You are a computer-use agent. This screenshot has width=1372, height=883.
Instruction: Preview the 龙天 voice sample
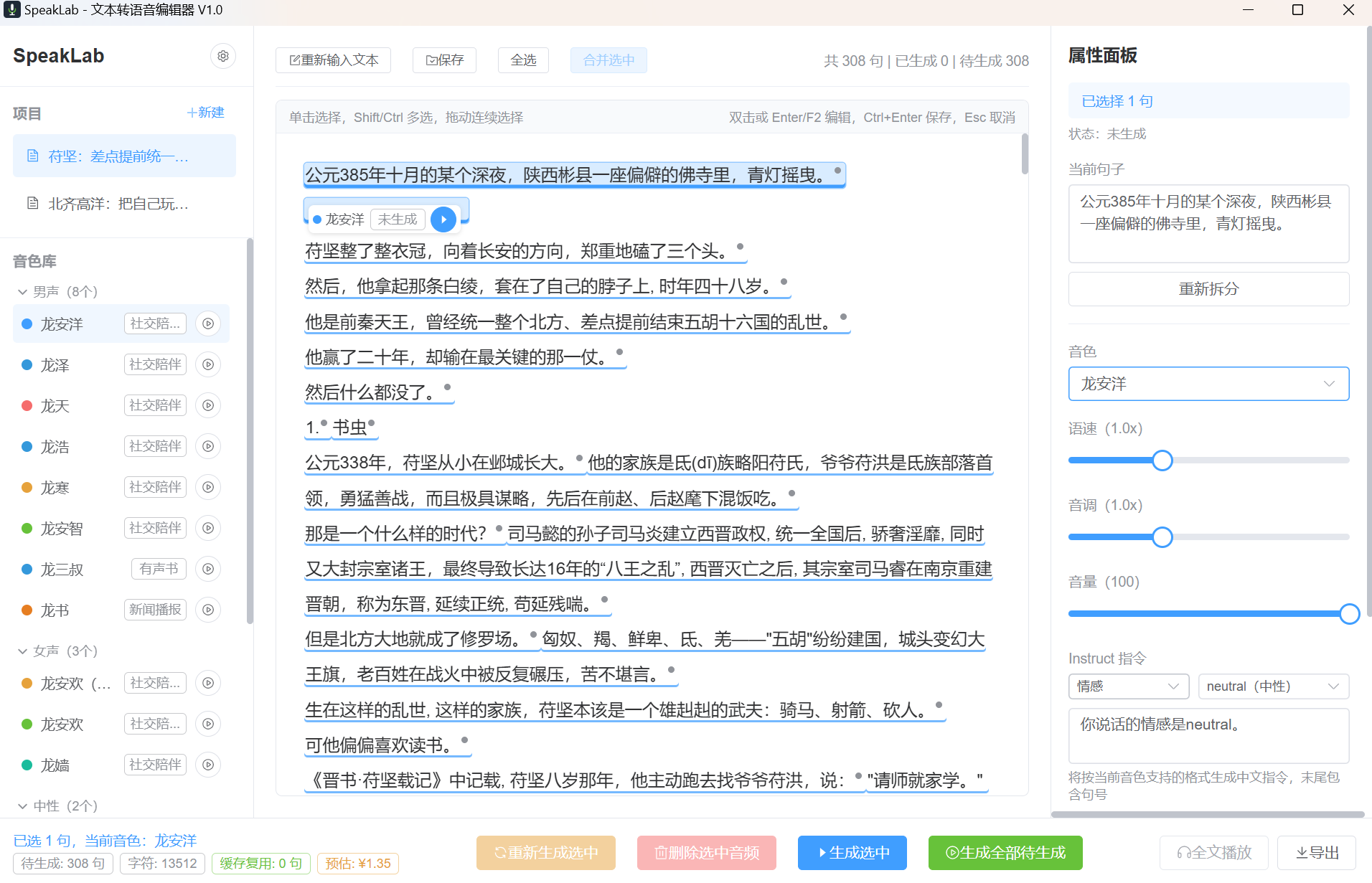208,405
